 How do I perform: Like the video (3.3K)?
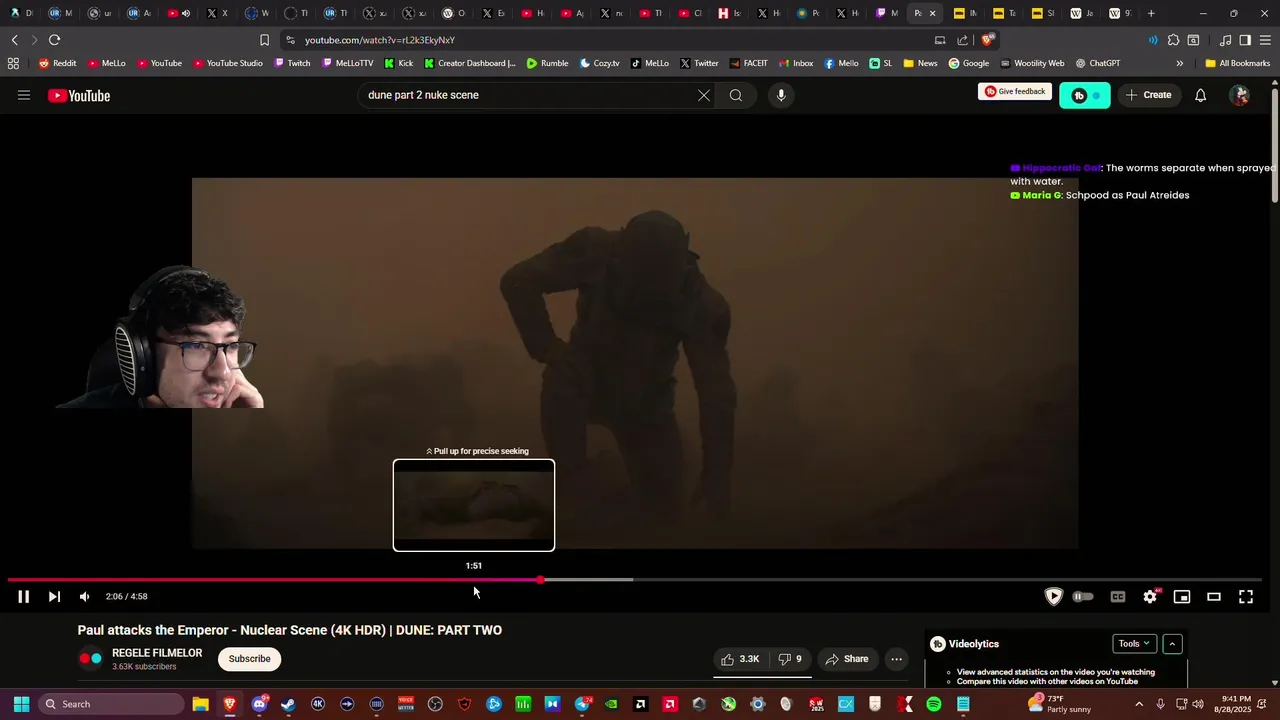(x=741, y=659)
